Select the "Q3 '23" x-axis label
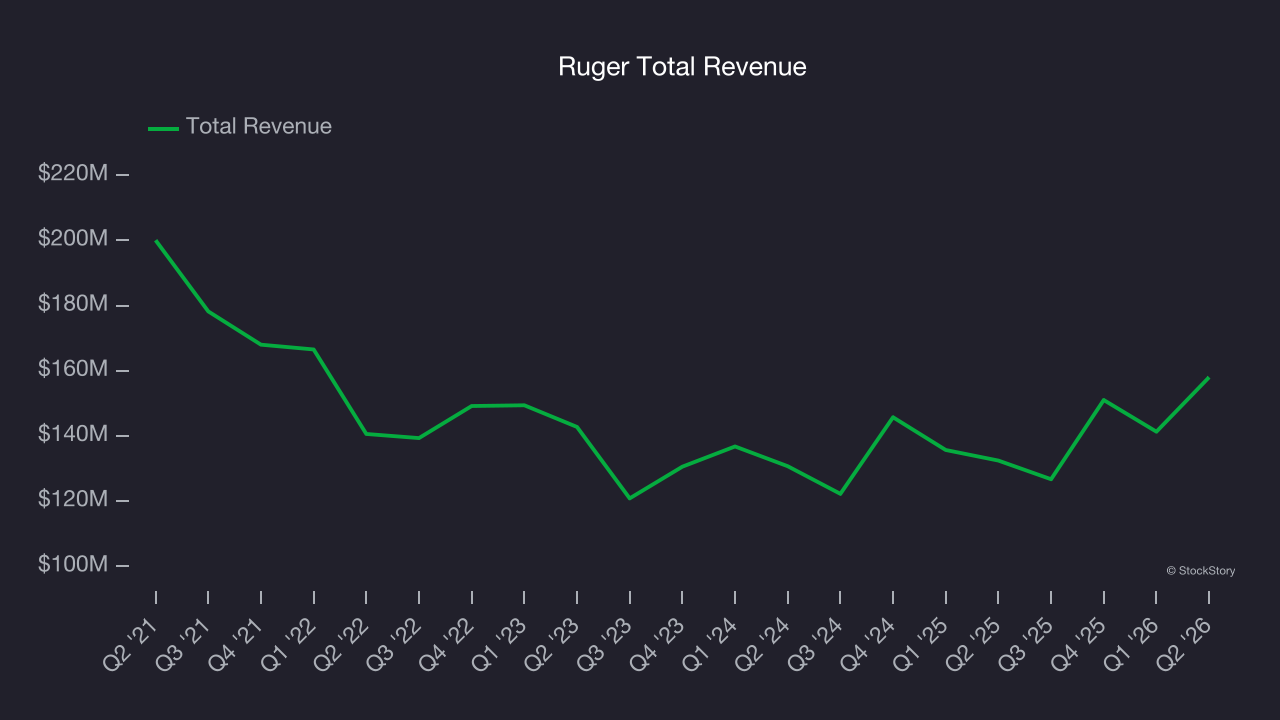The height and width of the screenshot is (720, 1280). (607, 642)
